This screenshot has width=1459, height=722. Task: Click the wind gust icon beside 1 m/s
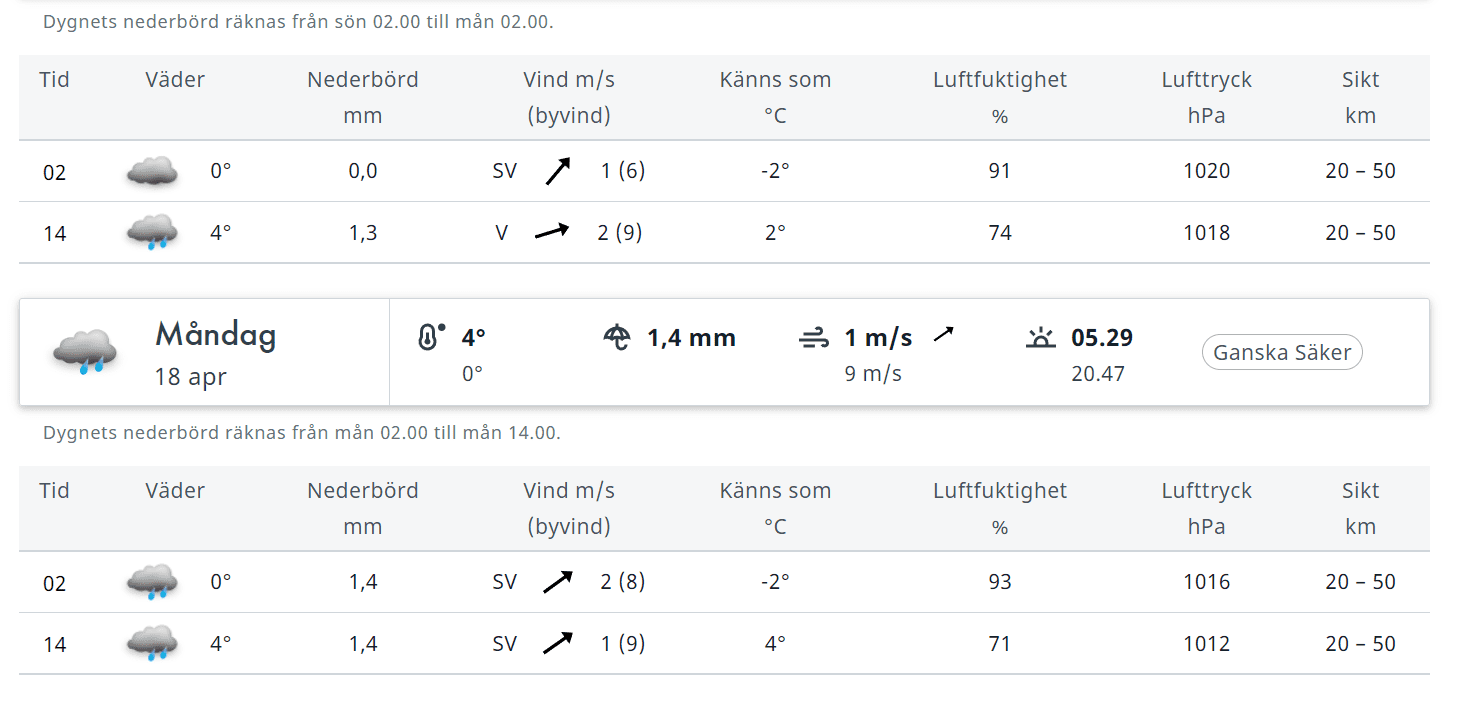tap(814, 339)
